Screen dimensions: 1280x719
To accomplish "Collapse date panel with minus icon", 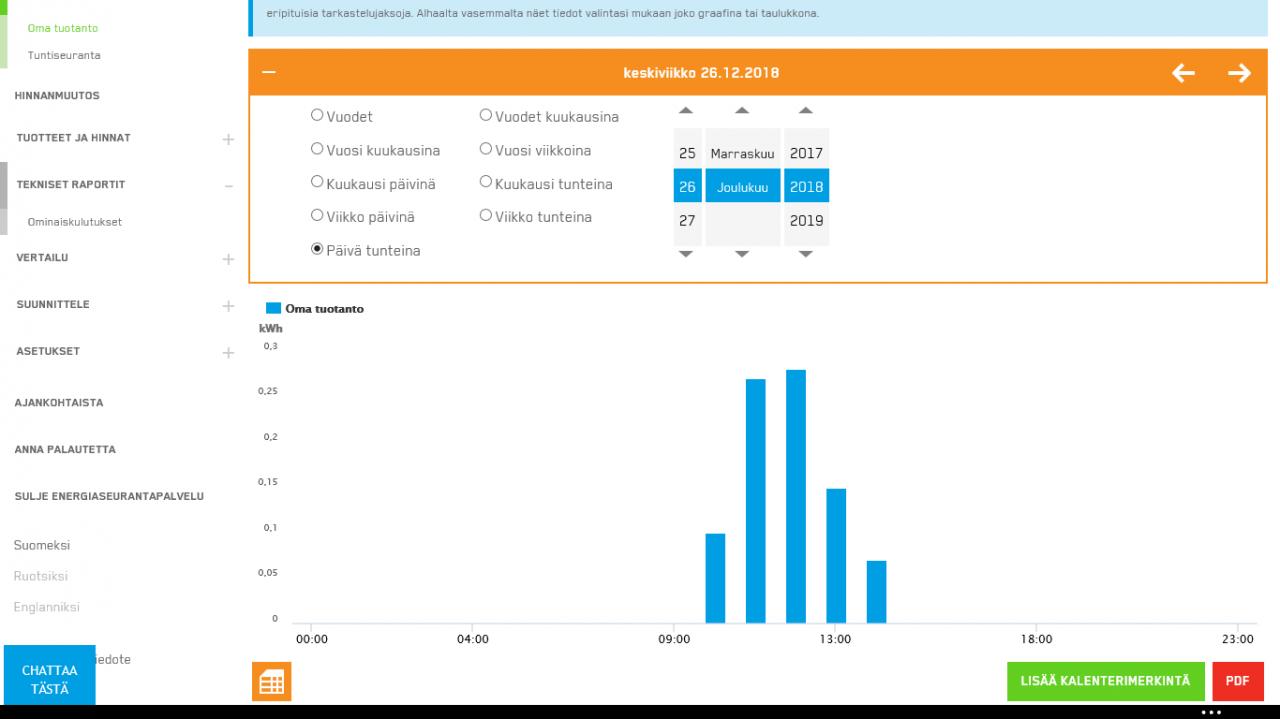I will (x=267, y=73).
